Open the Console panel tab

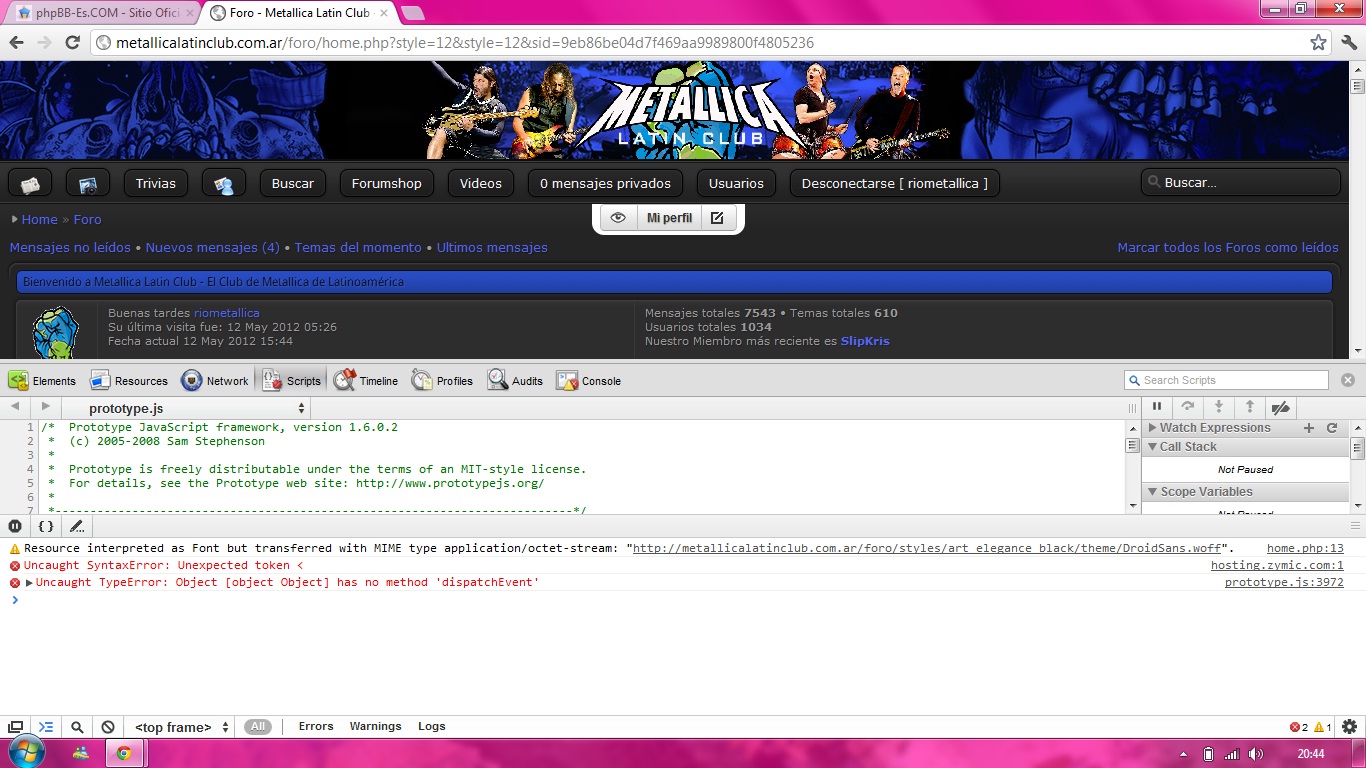[x=589, y=380]
